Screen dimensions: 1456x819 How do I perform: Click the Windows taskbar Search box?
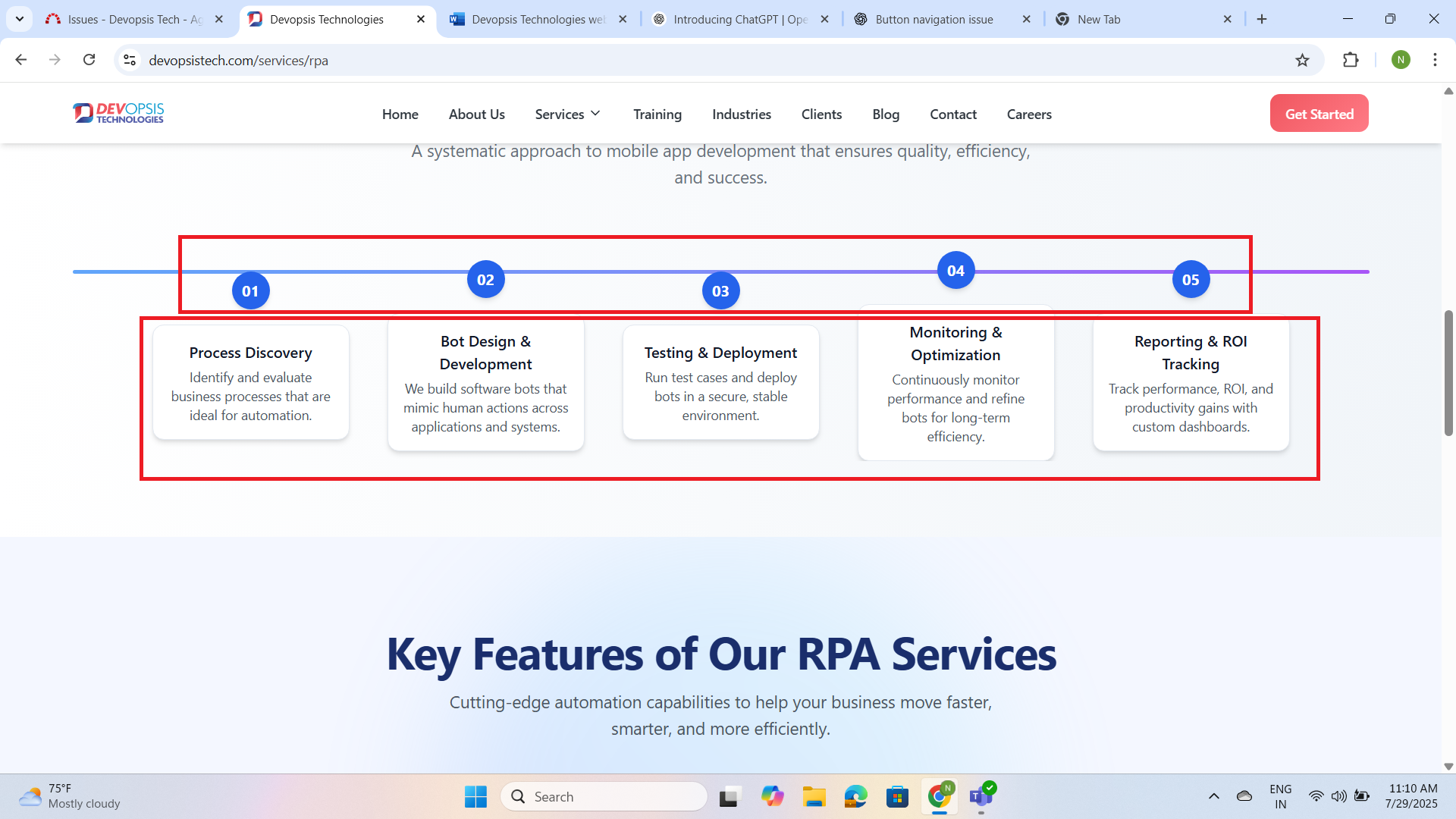[604, 796]
